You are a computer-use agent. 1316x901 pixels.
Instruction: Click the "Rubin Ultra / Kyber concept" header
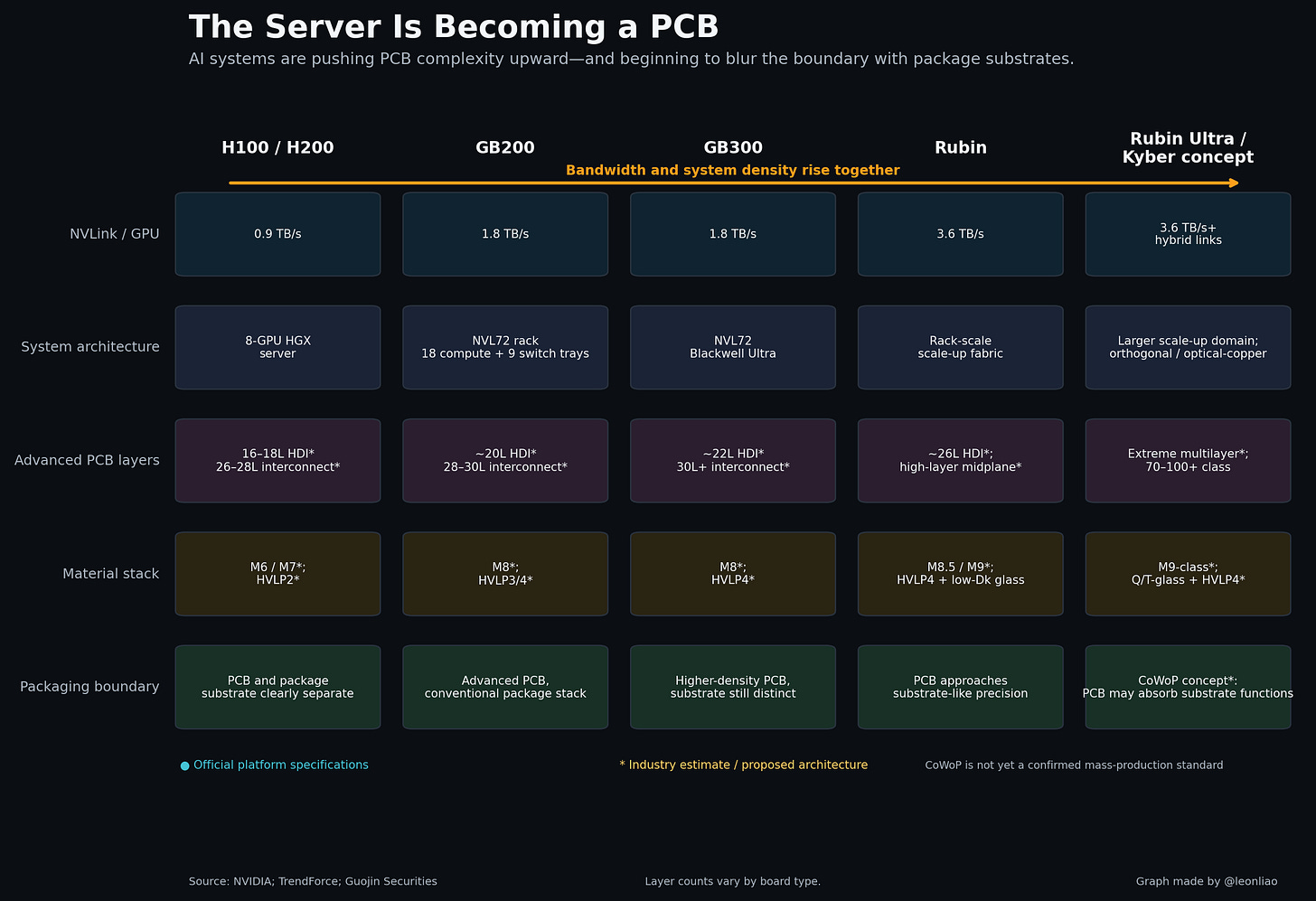[x=1188, y=147]
